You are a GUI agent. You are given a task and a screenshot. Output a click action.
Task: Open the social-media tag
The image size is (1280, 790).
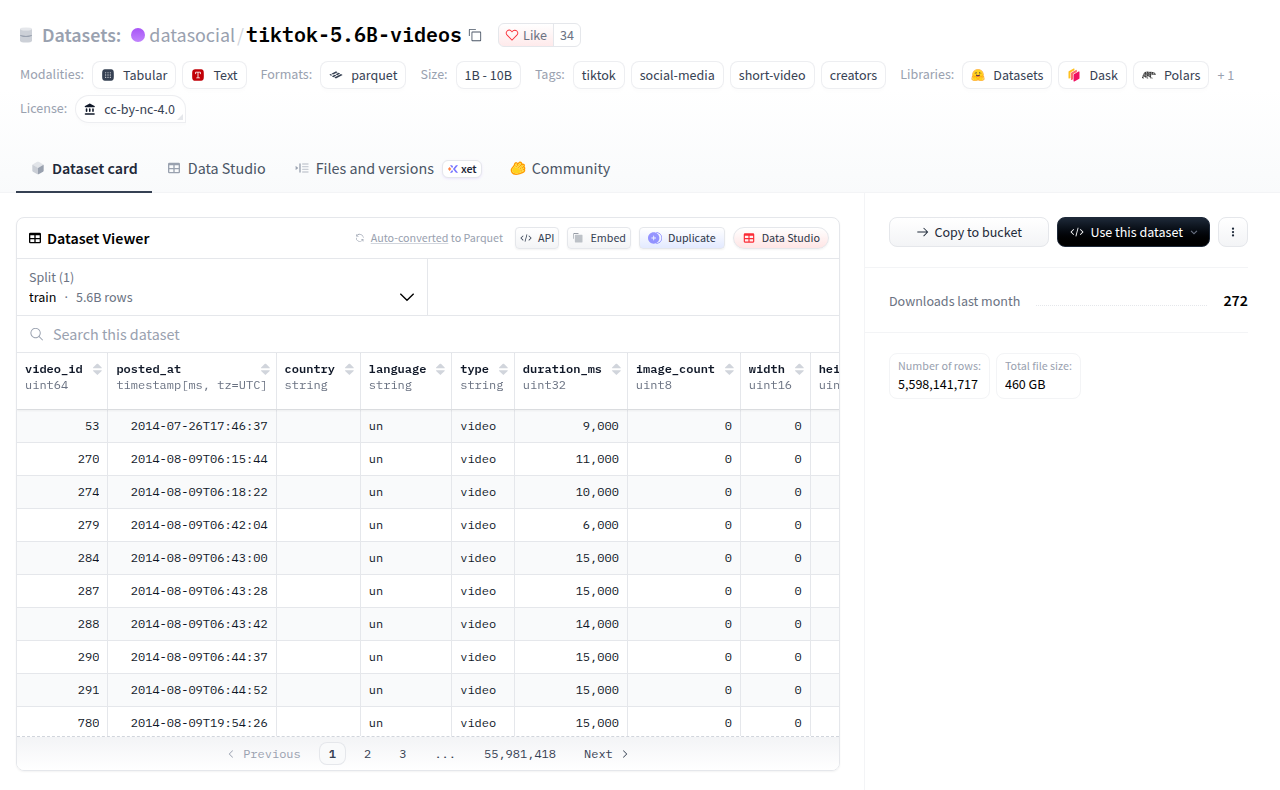click(x=677, y=75)
